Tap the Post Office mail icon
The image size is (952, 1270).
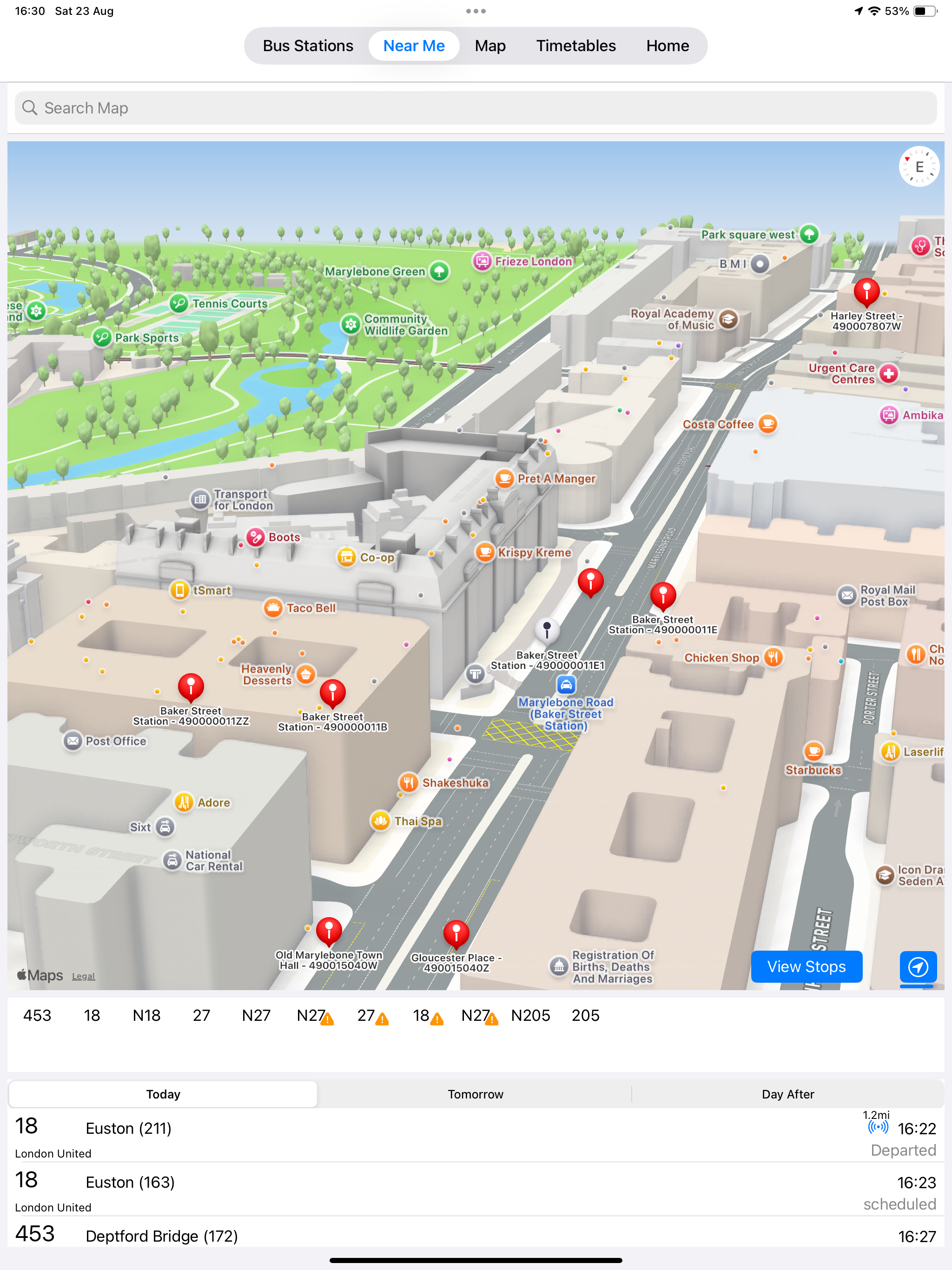pos(73,741)
